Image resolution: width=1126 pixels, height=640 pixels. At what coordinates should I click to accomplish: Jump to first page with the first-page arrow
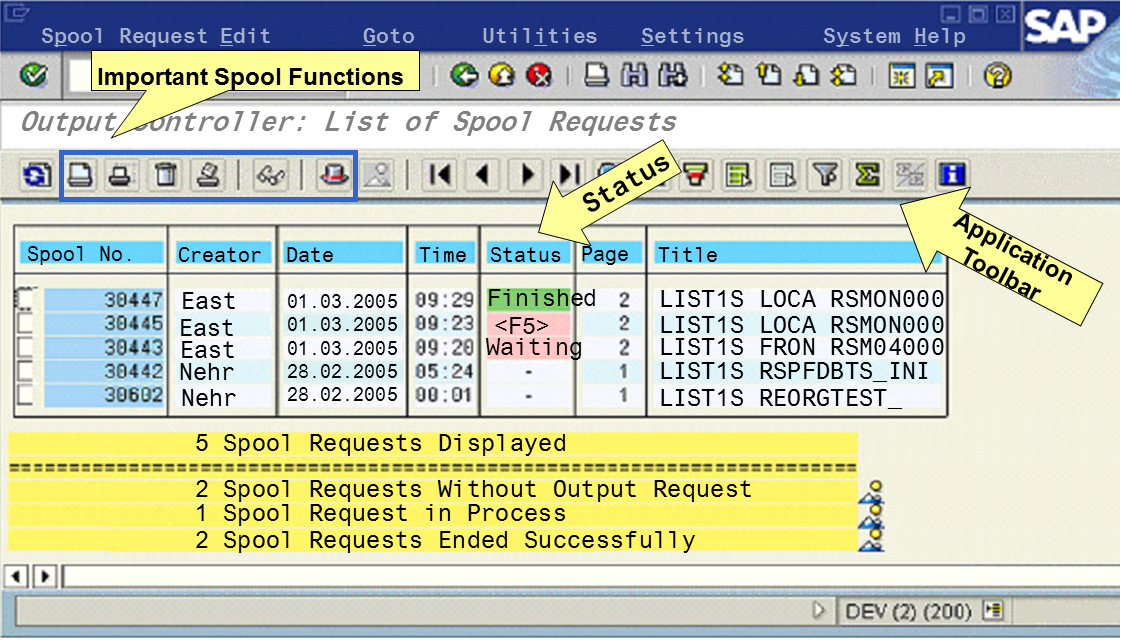click(439, 176)
